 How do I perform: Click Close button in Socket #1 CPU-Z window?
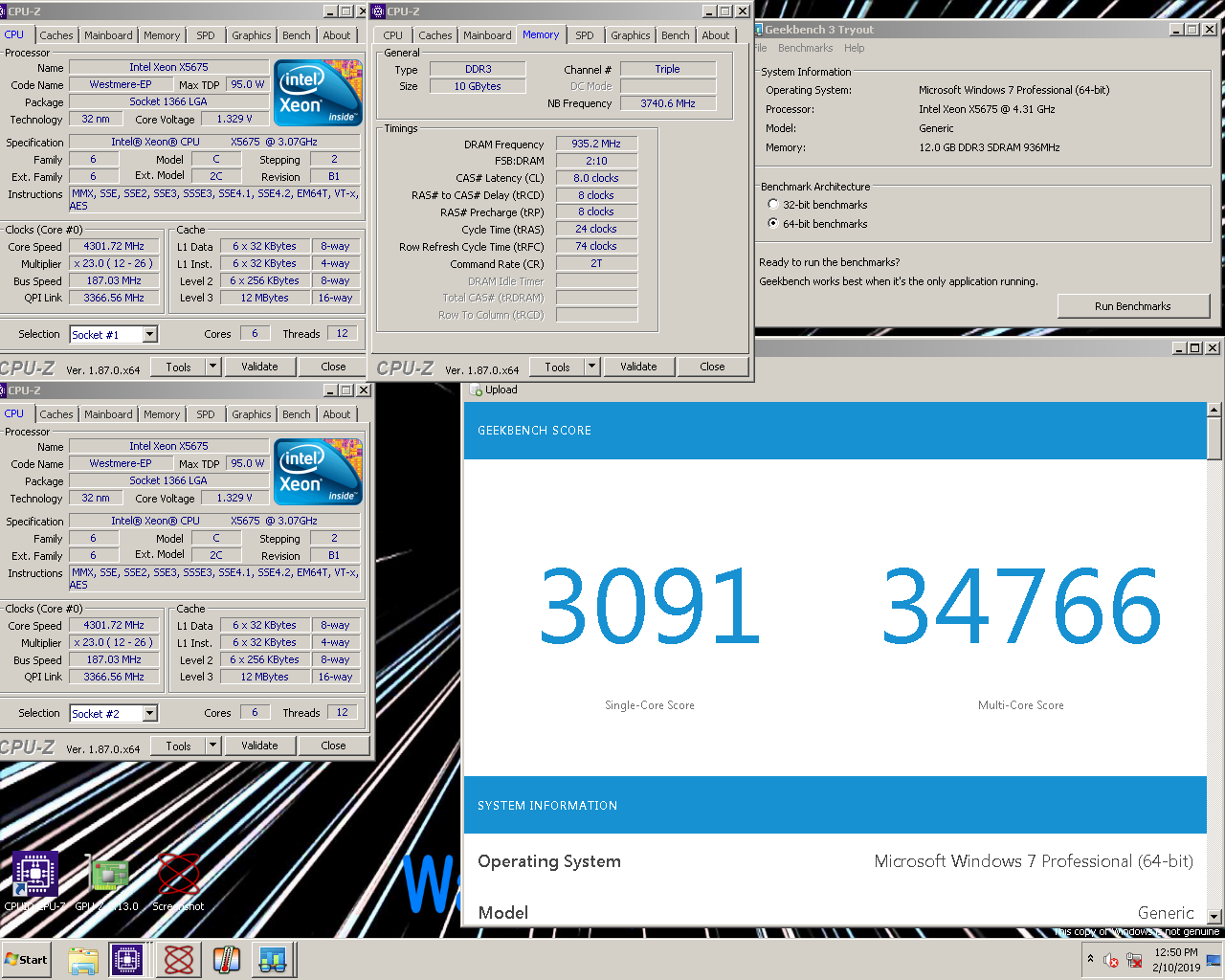pyautogui.click(x=333, y=367)
